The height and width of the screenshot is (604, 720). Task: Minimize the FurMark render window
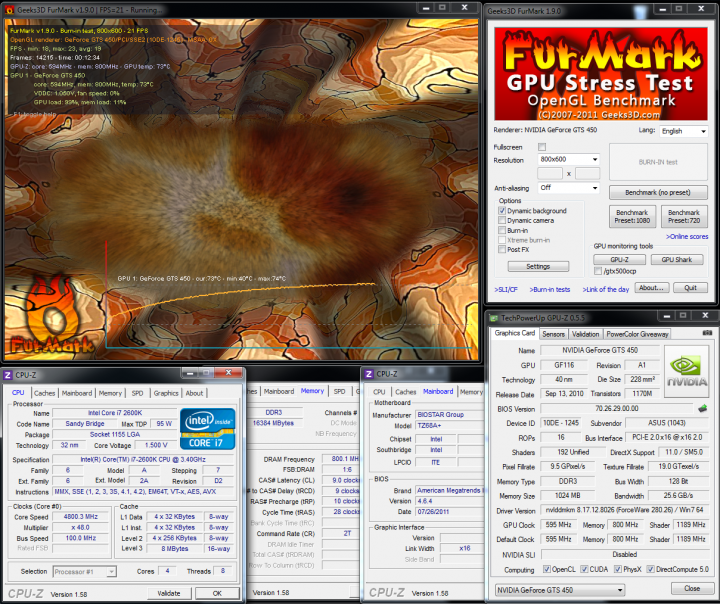426,8
